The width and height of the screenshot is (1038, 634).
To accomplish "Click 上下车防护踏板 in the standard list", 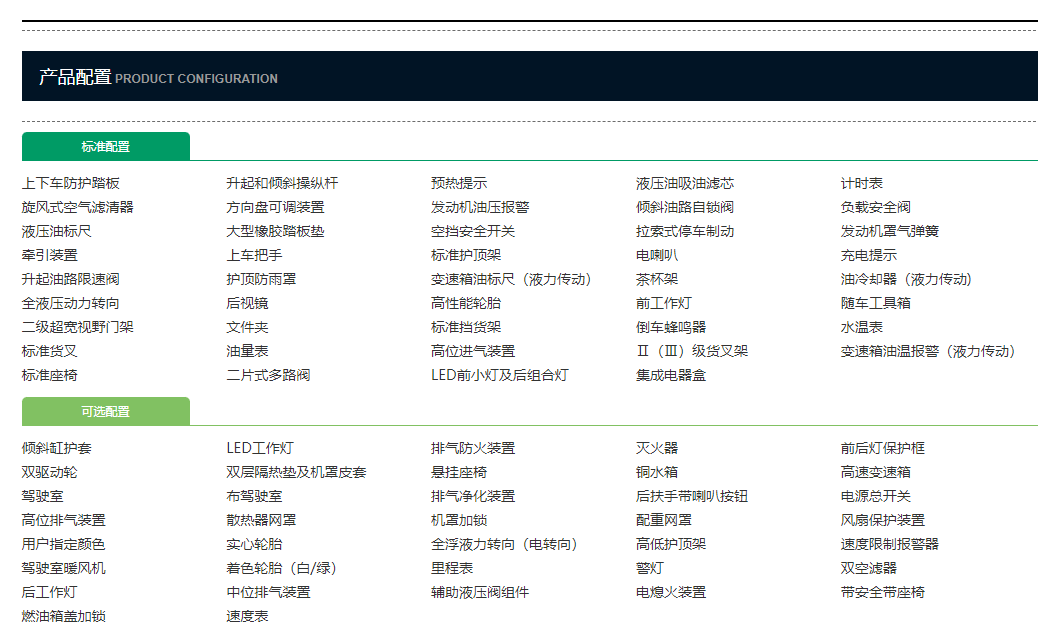I will tap(71, 183).
